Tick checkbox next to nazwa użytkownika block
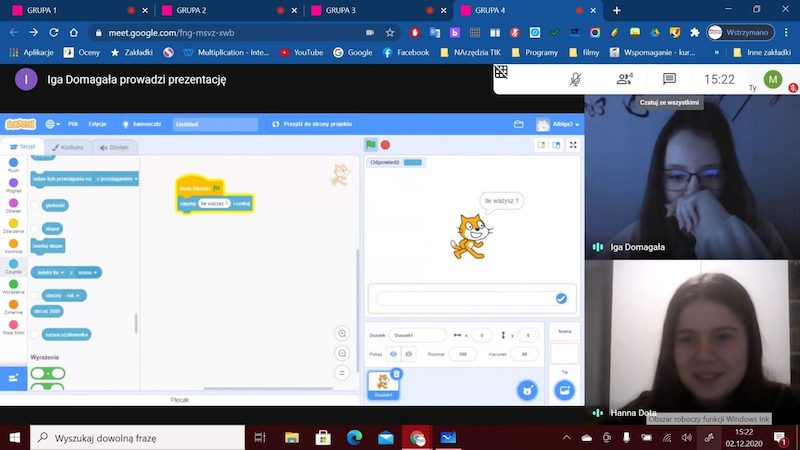800x450 pixels. pyautogui.click(x=35, y=335)
